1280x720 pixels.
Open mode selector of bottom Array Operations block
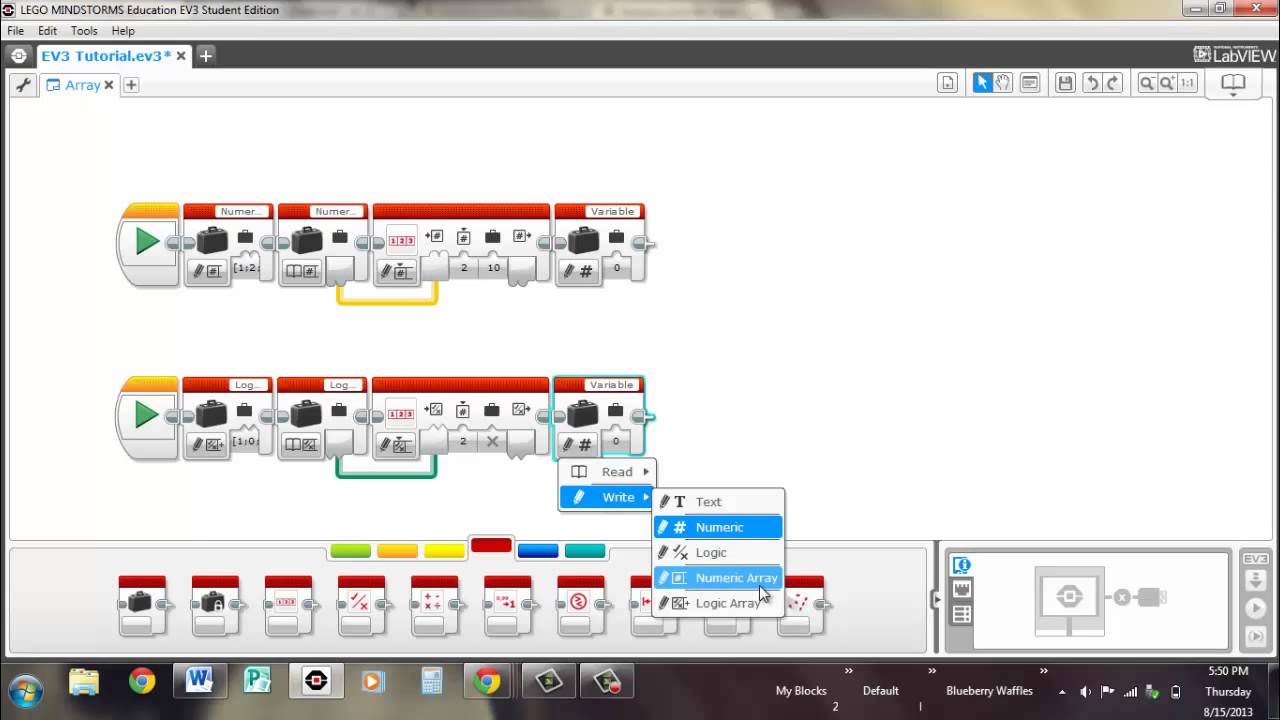396,444
